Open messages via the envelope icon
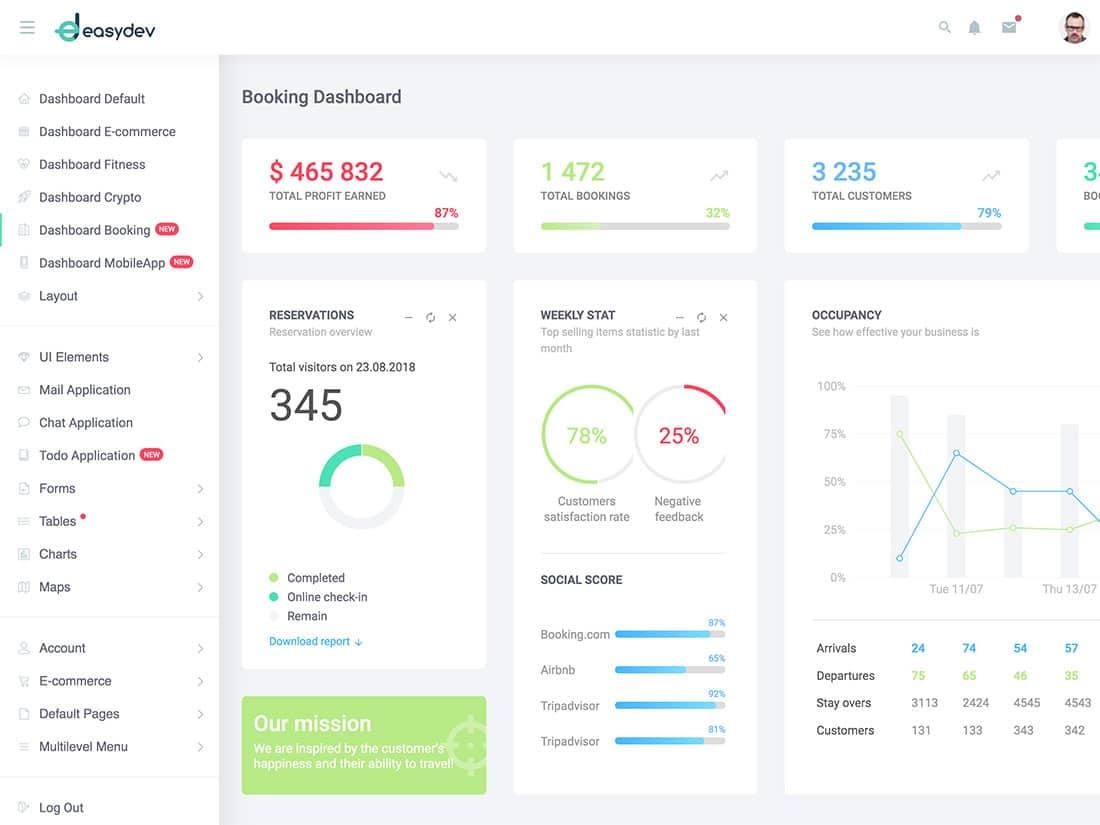 (x=1009, y=27)
